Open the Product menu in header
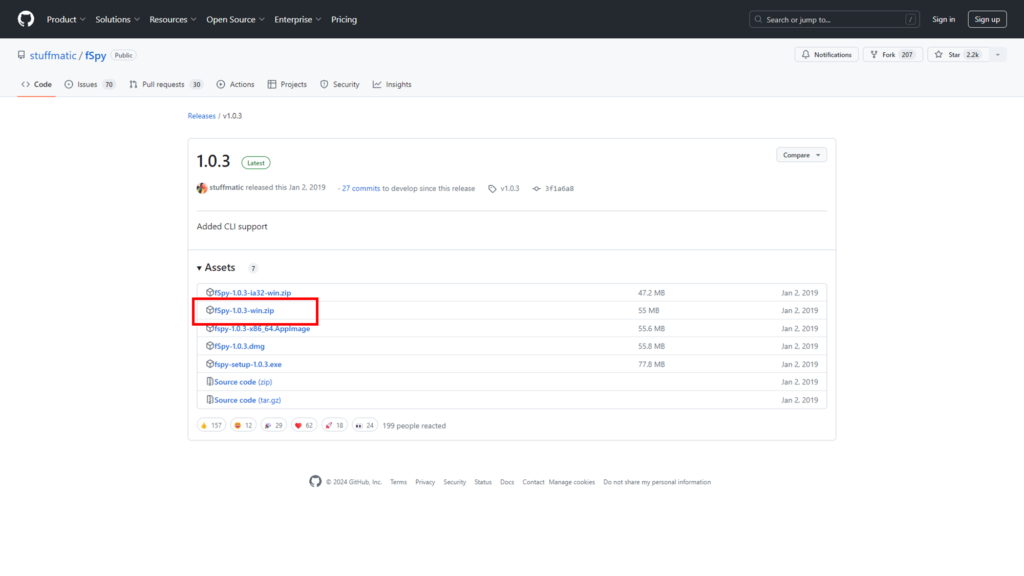Image resolution: width=1024 pixels, height=576 pixels. pos(65,19)
